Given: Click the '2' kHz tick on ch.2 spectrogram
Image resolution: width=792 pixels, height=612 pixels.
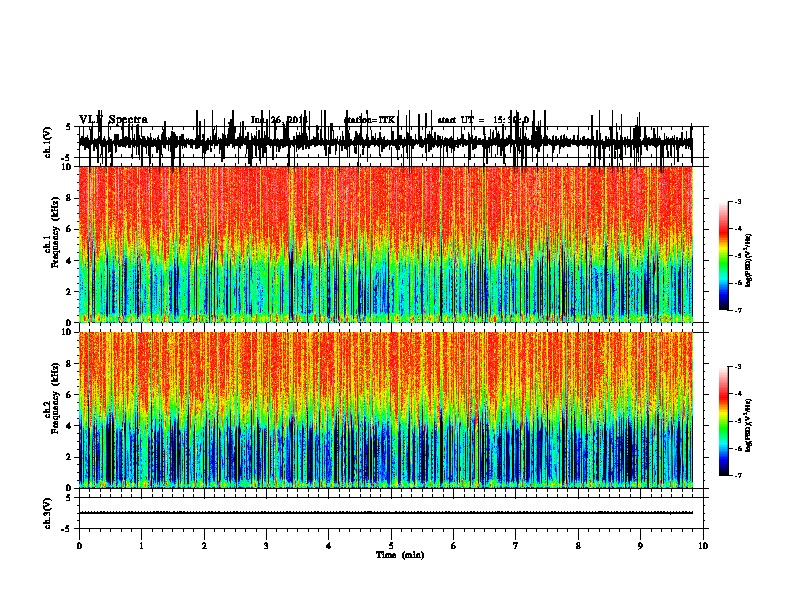Looking at the screenshot, I should pyautogui.click(x=69, y=457).
